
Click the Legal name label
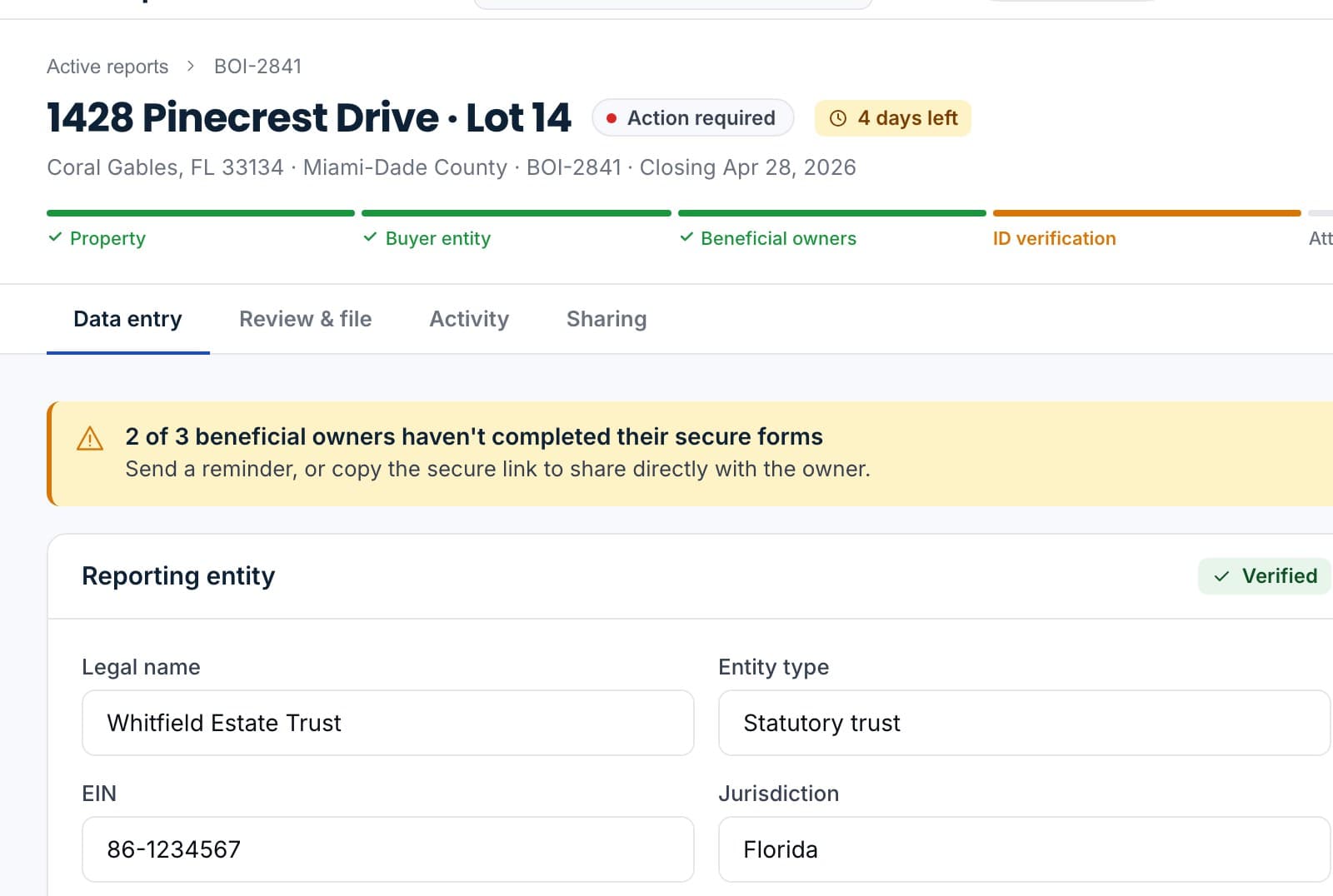point(141,667)
